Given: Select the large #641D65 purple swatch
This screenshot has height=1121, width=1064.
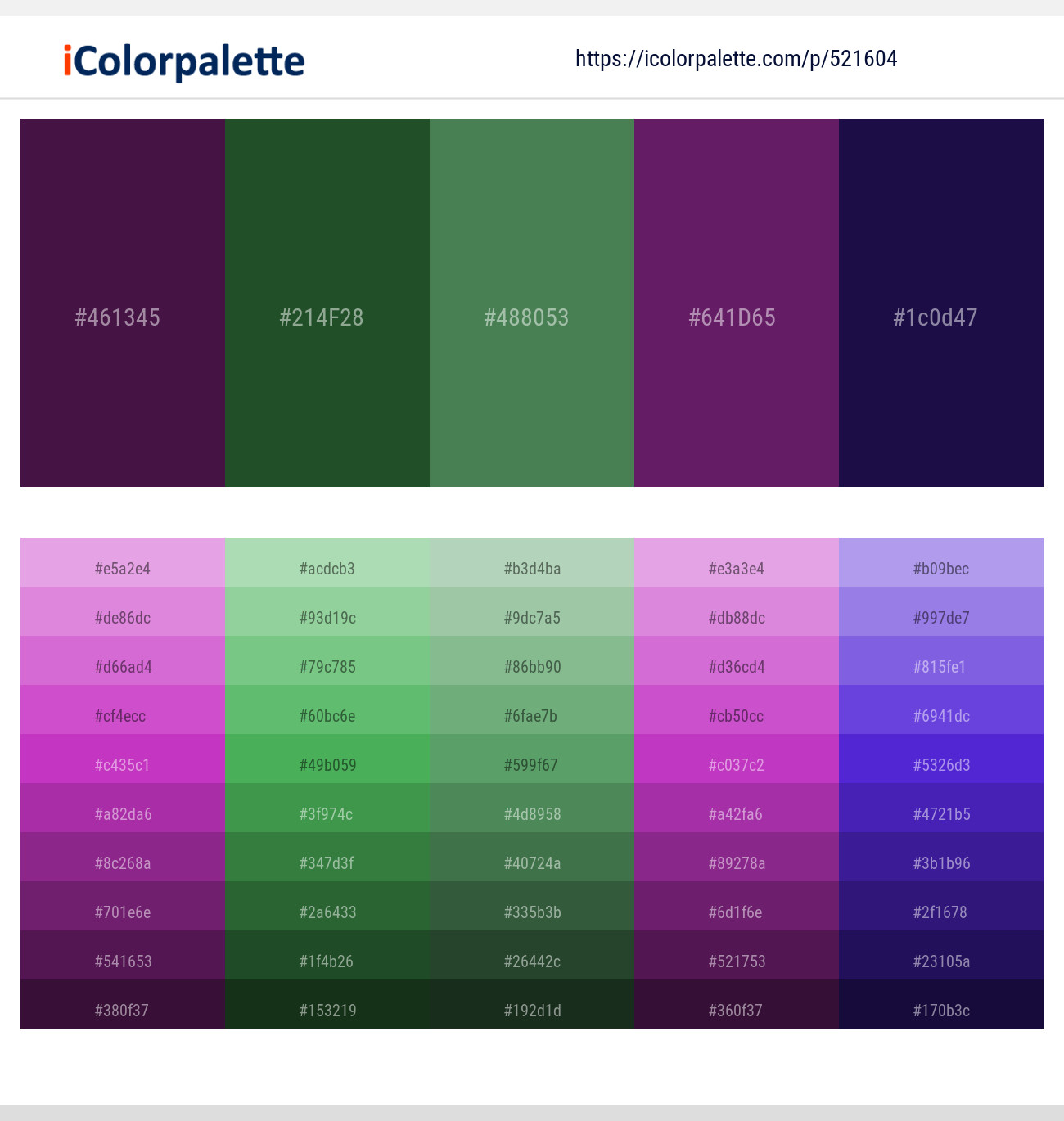Looking at the screenshot, I should pos(737,303).
